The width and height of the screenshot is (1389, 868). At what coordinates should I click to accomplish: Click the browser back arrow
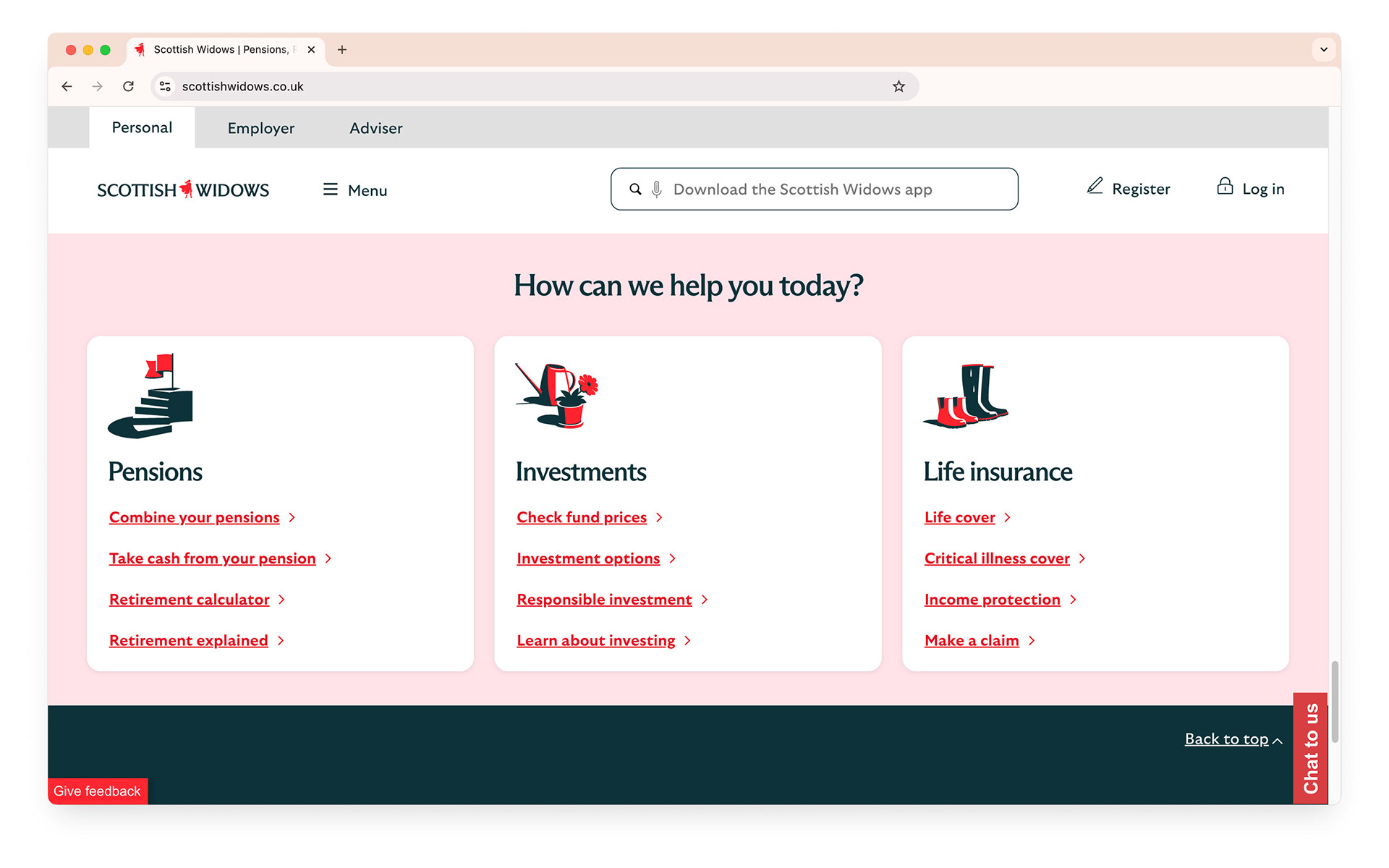pos(67,87)
